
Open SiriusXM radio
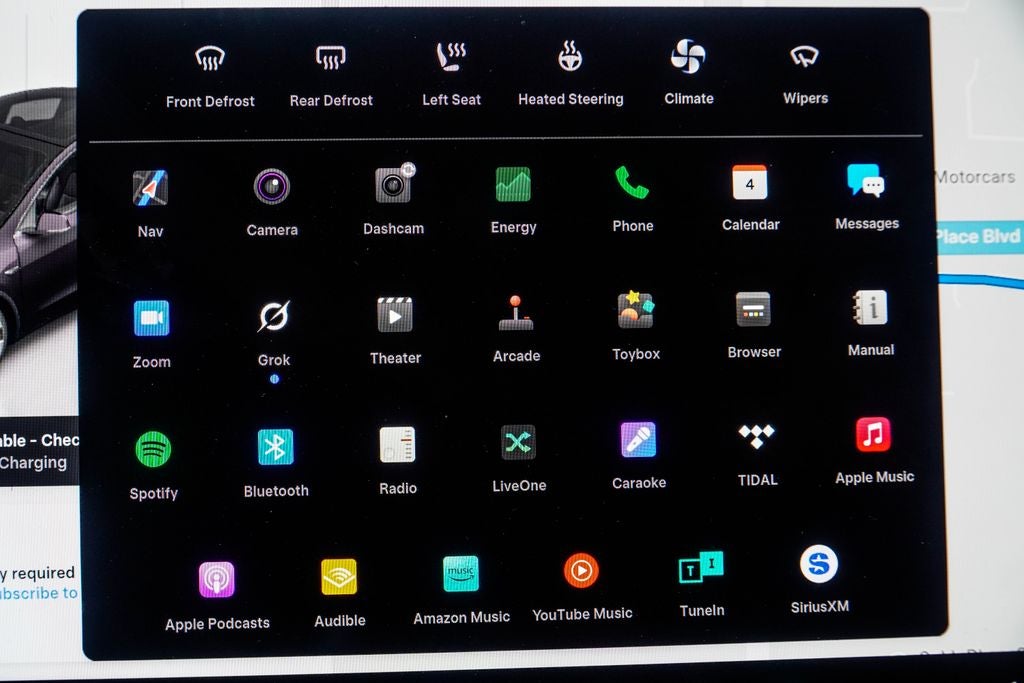[819, 565]
